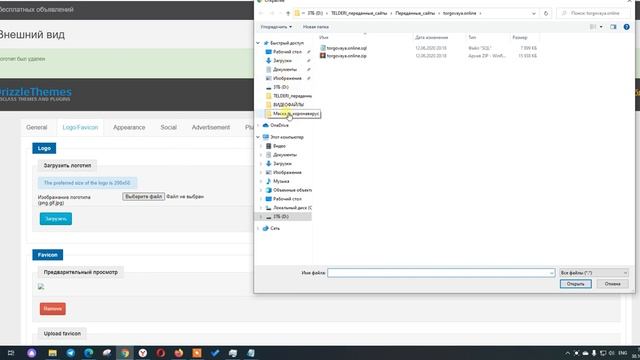Refresh the file dialog folder listing
Image resolution: width=640 pixels, height=360 pixels.
point(546,13)
